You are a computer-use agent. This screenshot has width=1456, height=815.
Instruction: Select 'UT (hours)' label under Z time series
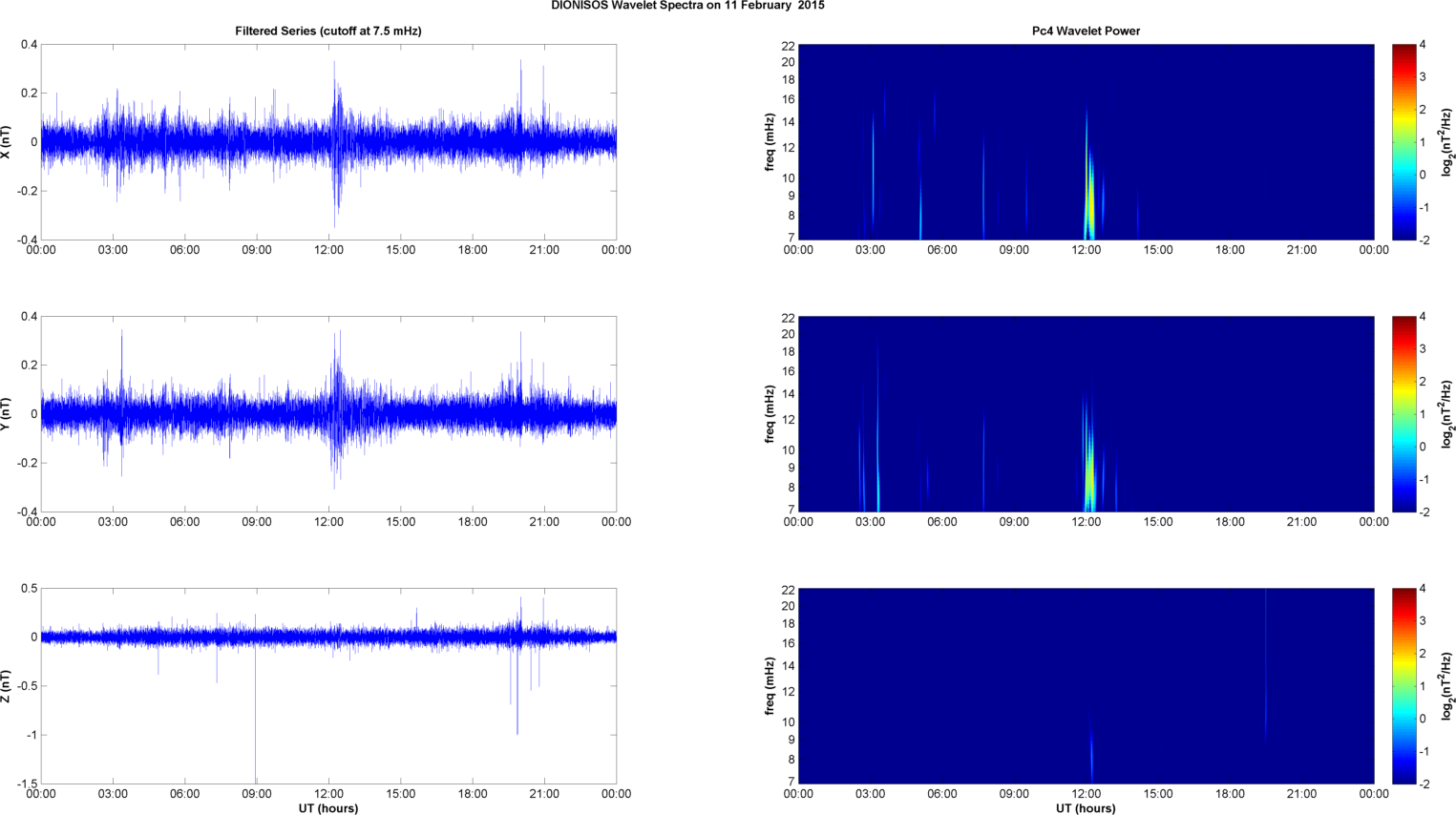pyautogui.click(x=328, y=808)
